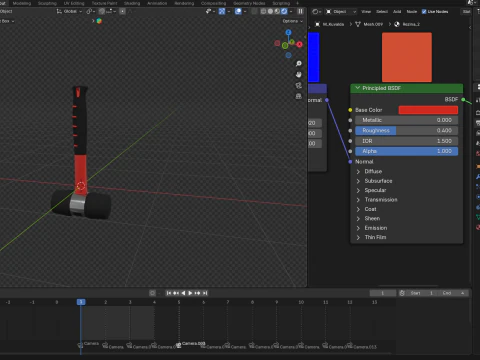Toggle the snap magnet button
Screen dimensions: 480x360
(101, 11)
